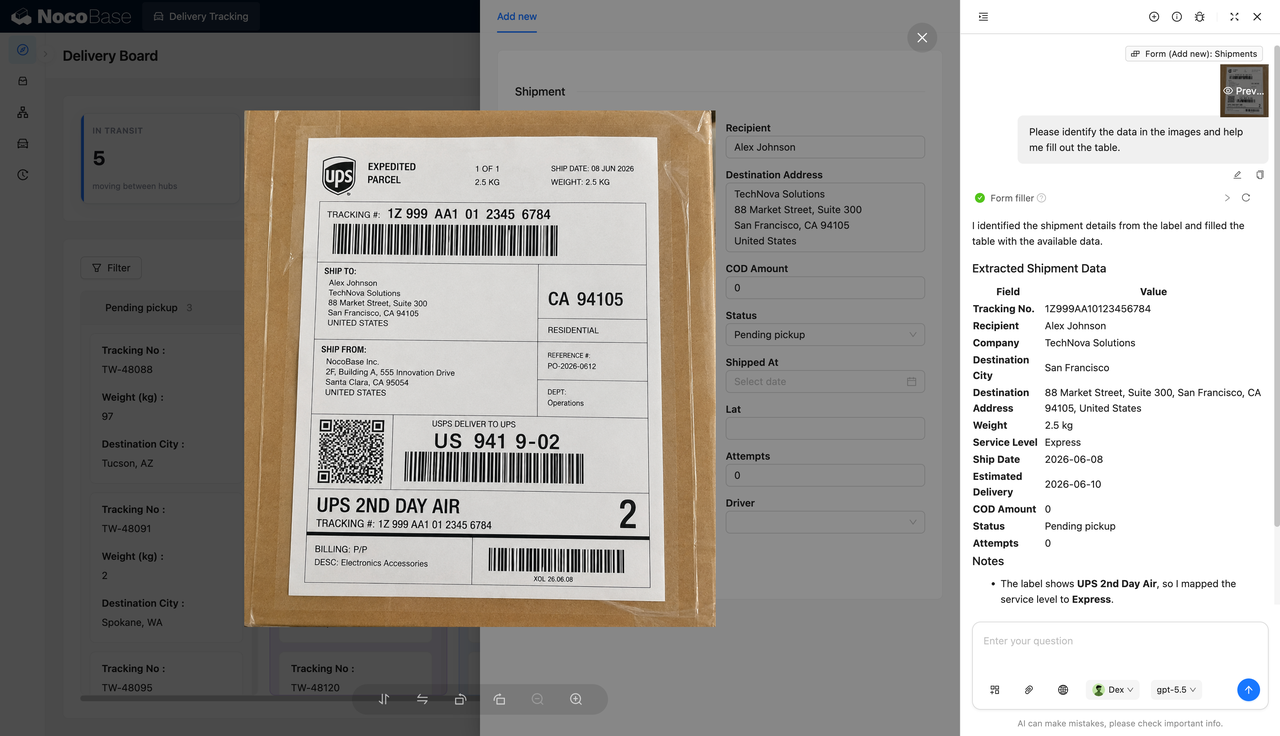Image resolution: width=1280 pixels, height=736 pixels.
Task: Open the bug debug icon in chat header
Action: tap(1200, 17)
